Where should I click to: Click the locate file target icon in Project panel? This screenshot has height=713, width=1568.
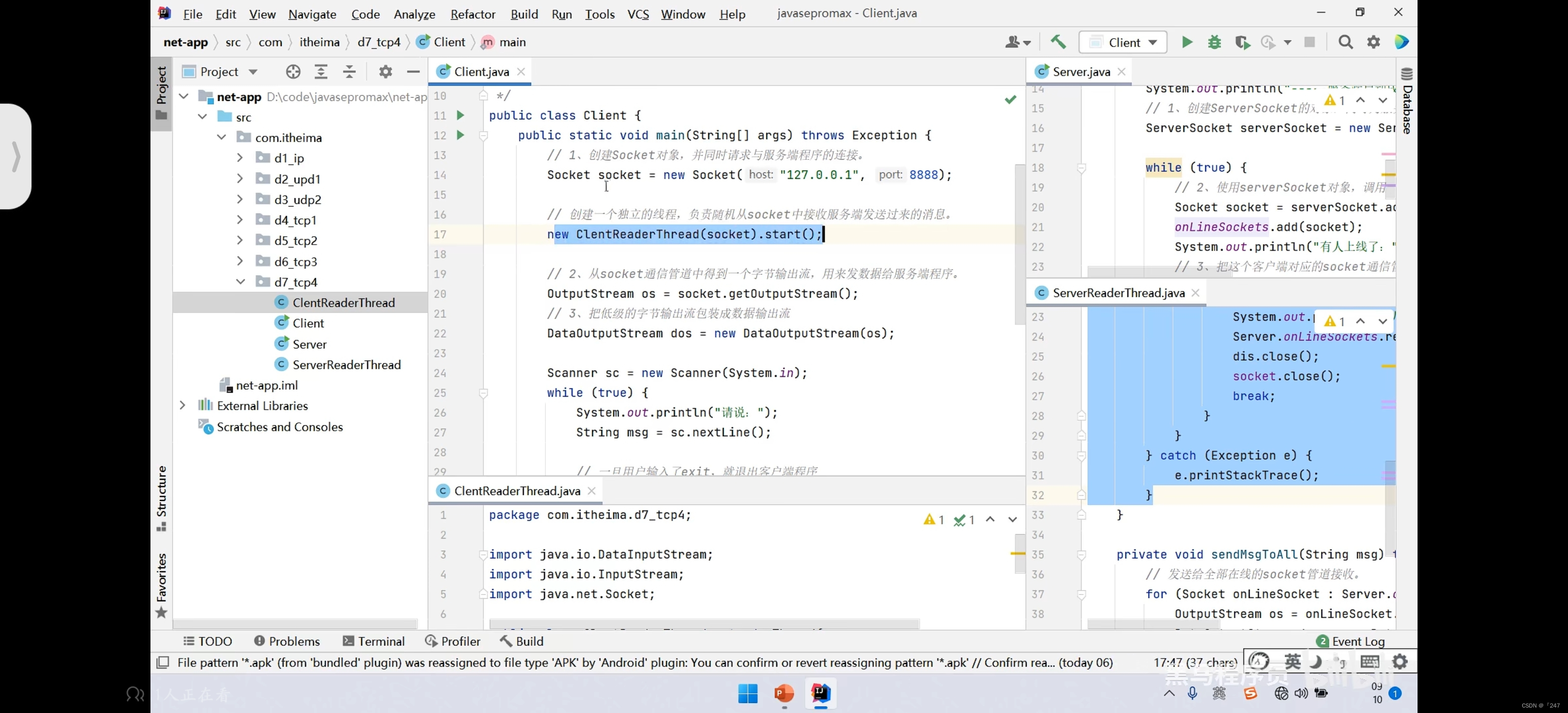click(293, 72)
